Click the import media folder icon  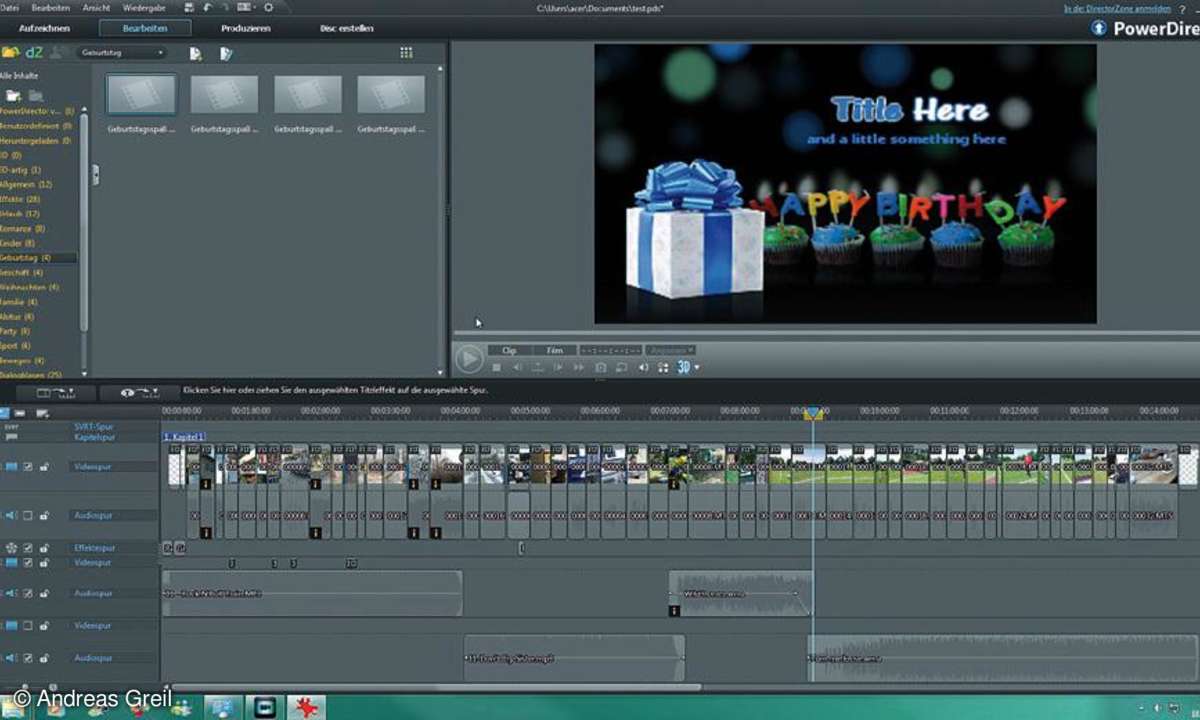point(11,52)
